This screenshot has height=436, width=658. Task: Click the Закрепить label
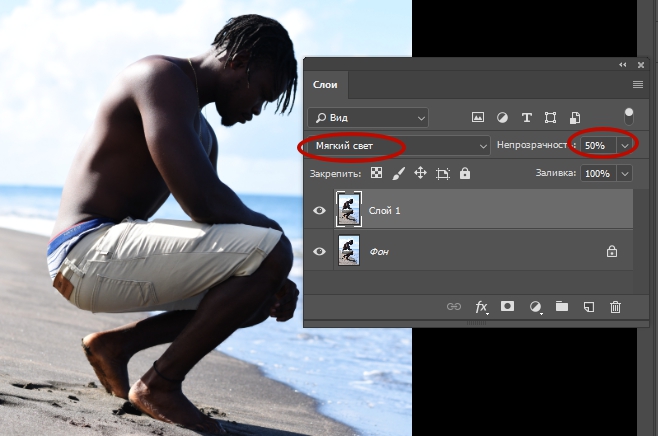coord(335,174)
